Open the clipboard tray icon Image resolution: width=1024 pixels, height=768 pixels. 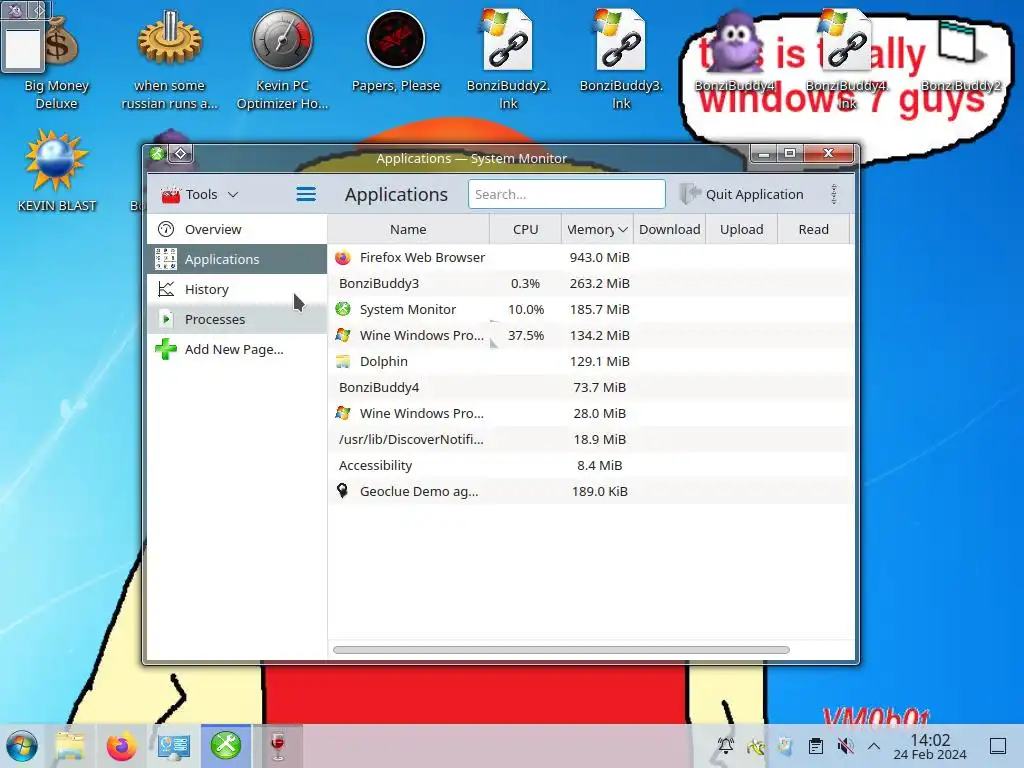(x=815, y=746)
